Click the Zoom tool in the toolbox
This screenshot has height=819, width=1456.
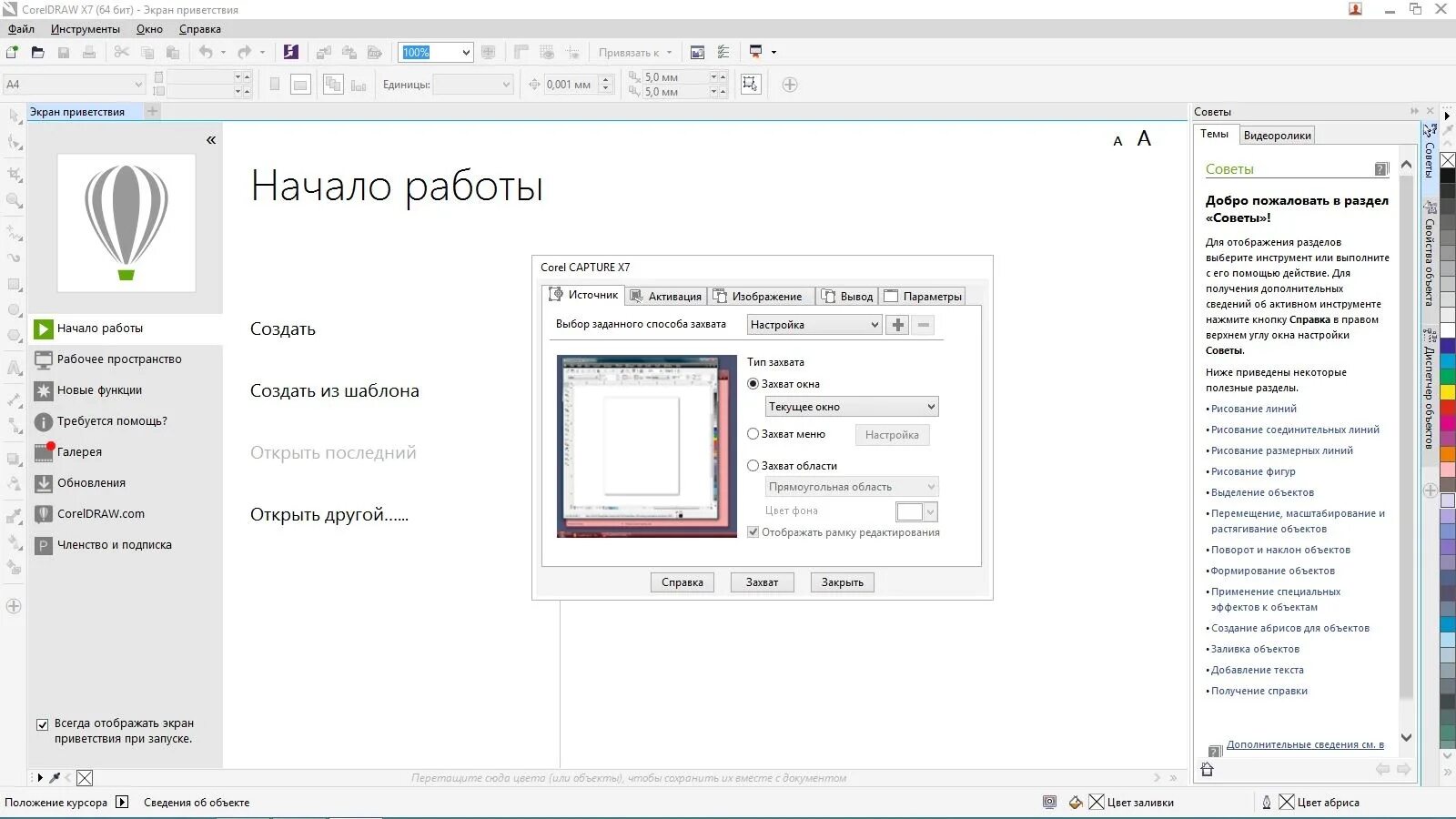[14, 200]
